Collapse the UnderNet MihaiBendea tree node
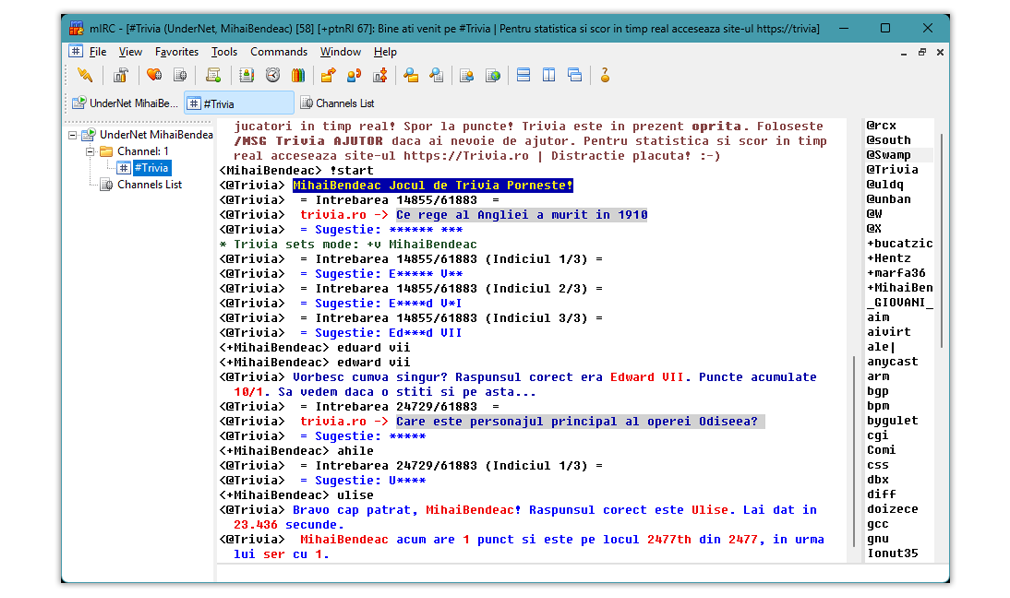Image resolution: width=1010 pixels, height=598 pixels. 73,135
